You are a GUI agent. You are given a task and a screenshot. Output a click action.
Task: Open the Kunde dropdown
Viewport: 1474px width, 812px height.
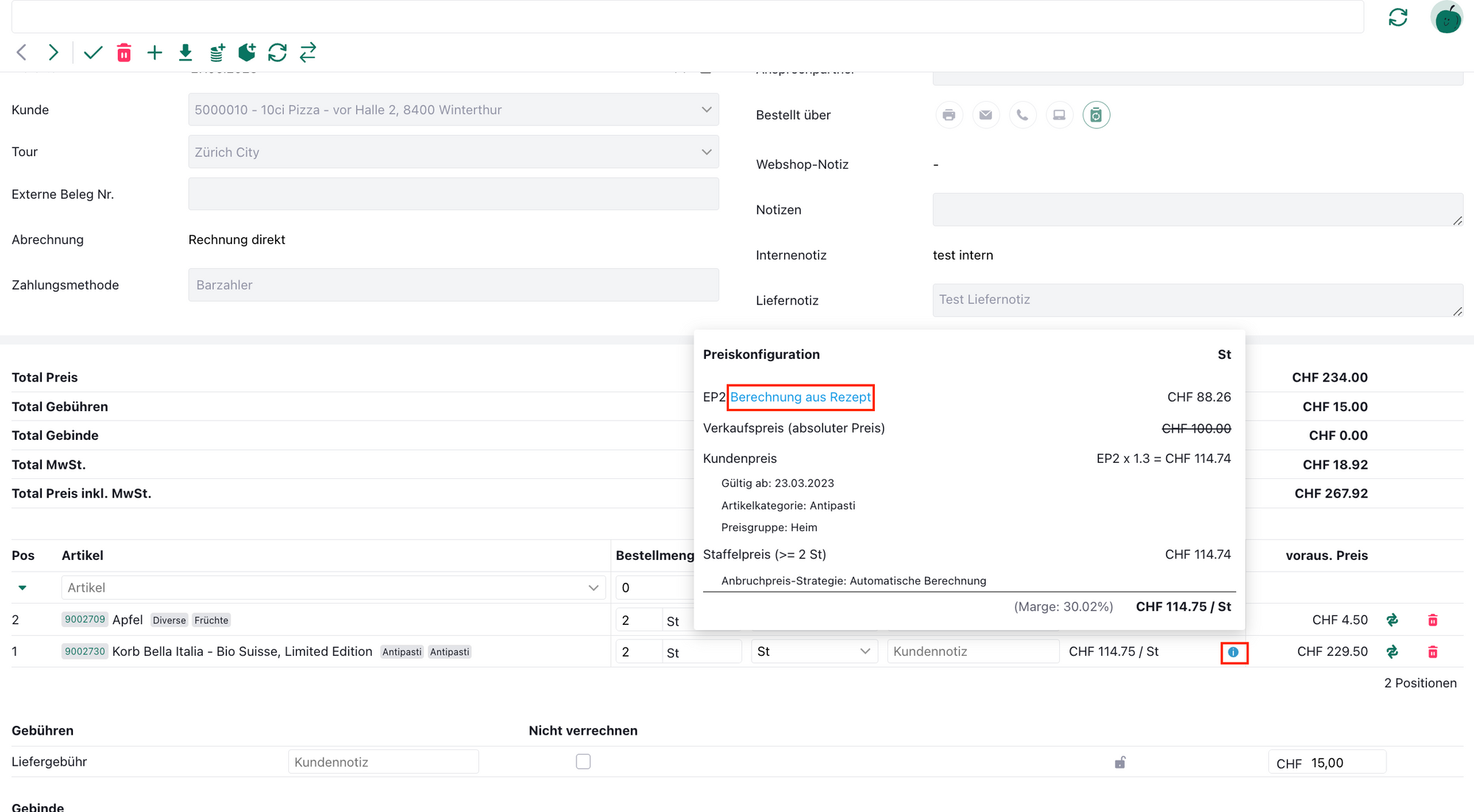453,110
